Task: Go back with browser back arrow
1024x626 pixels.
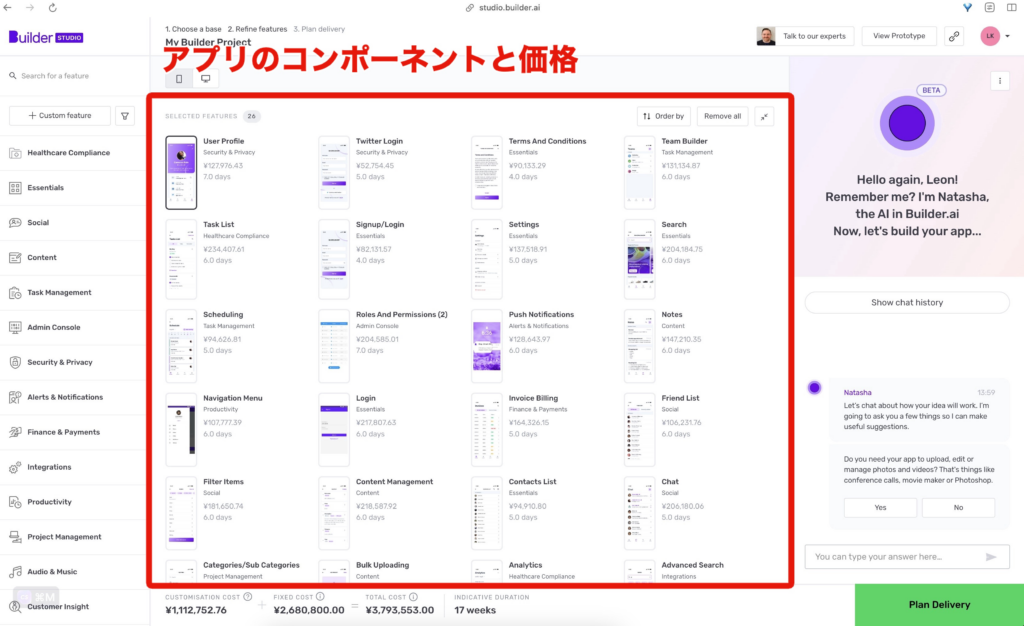Action: tap(8, 8)
